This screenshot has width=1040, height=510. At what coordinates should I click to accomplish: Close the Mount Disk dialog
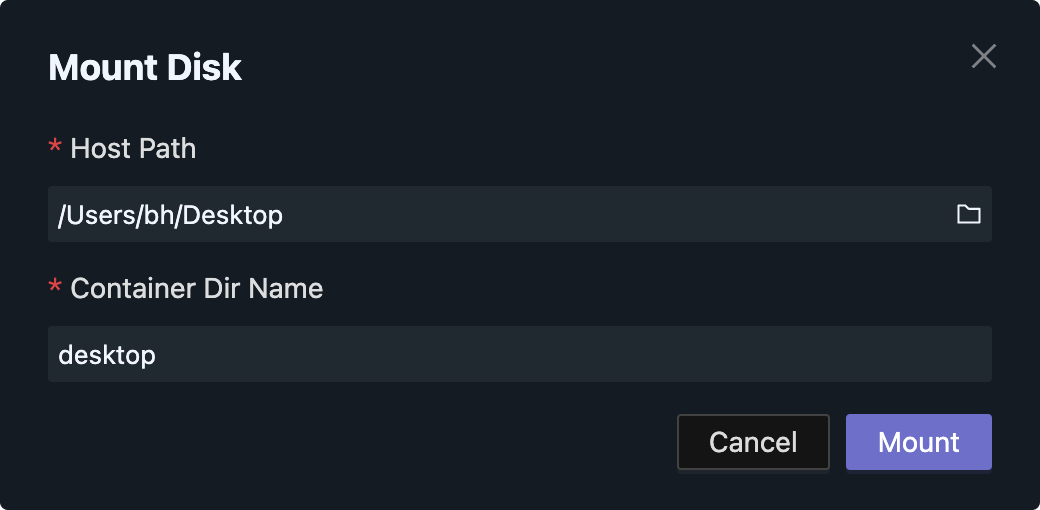(984, 56)
